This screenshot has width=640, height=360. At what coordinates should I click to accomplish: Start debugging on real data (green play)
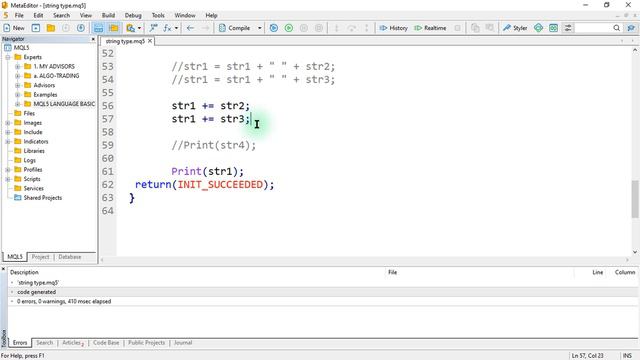289,28
